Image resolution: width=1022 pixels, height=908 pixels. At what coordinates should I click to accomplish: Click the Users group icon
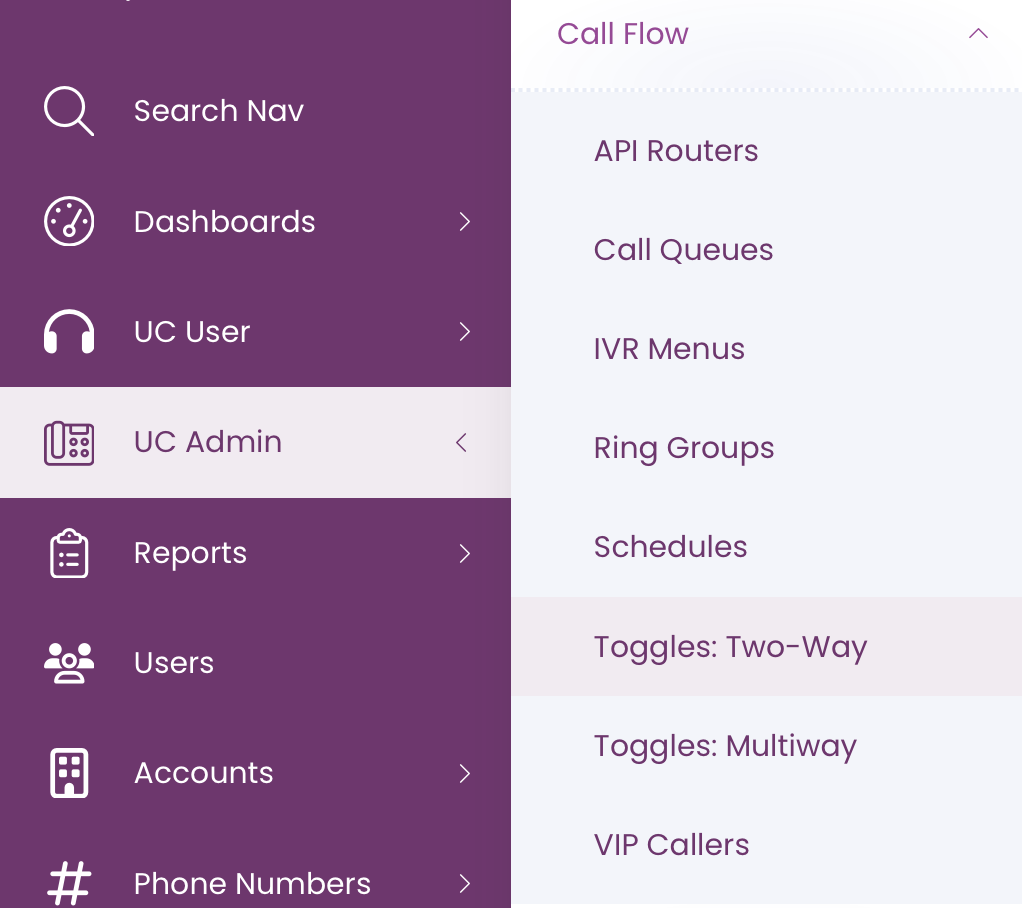(x=68, y=663)
